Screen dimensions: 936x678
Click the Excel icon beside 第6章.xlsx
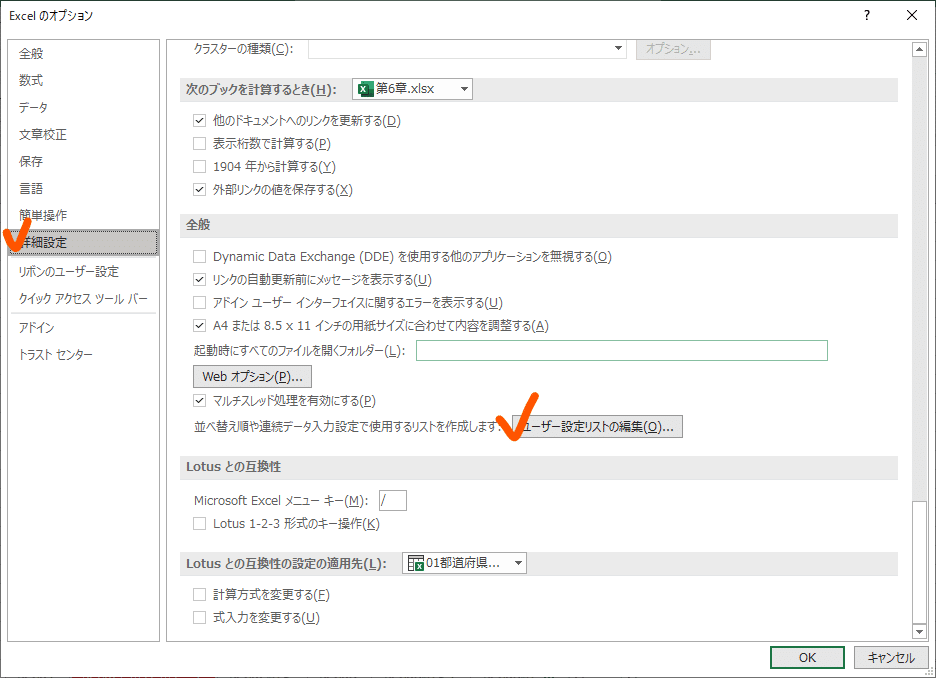[x=365, y=89]
